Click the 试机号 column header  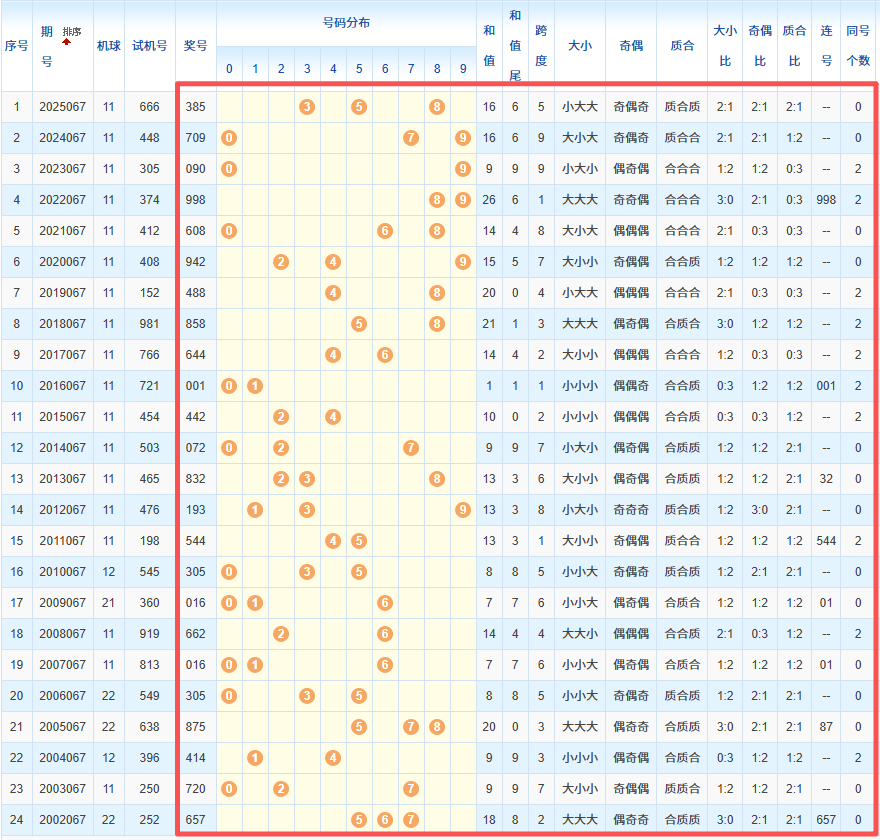pyautogui.click(x=150, y=46)
